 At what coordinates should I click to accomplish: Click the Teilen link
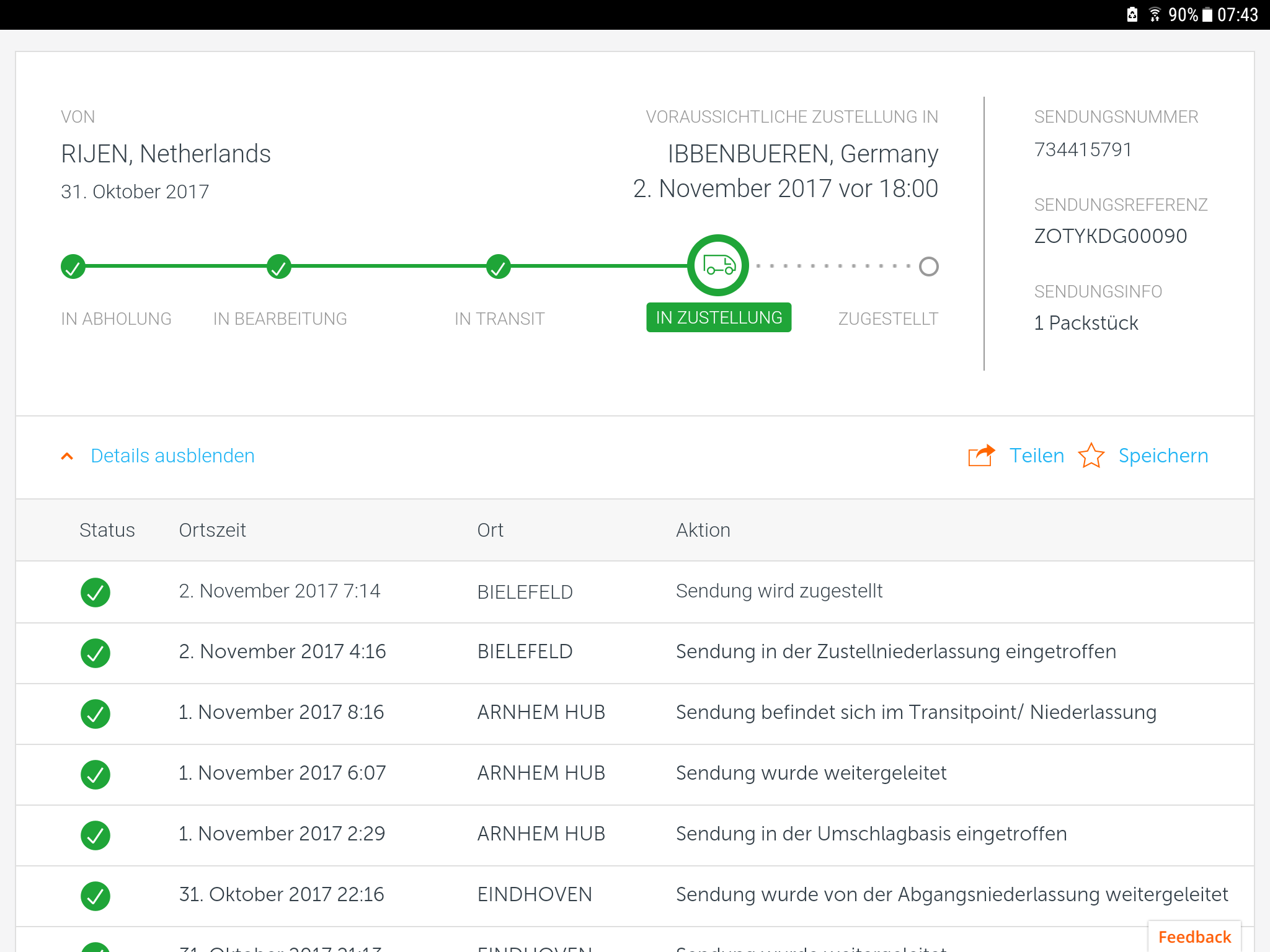coord(1036,456)
